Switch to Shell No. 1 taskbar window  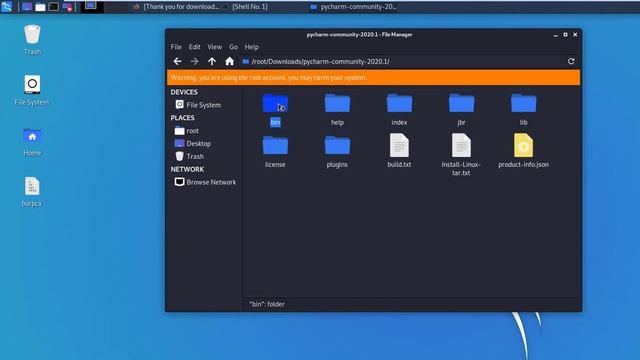[x=245, y=7]
